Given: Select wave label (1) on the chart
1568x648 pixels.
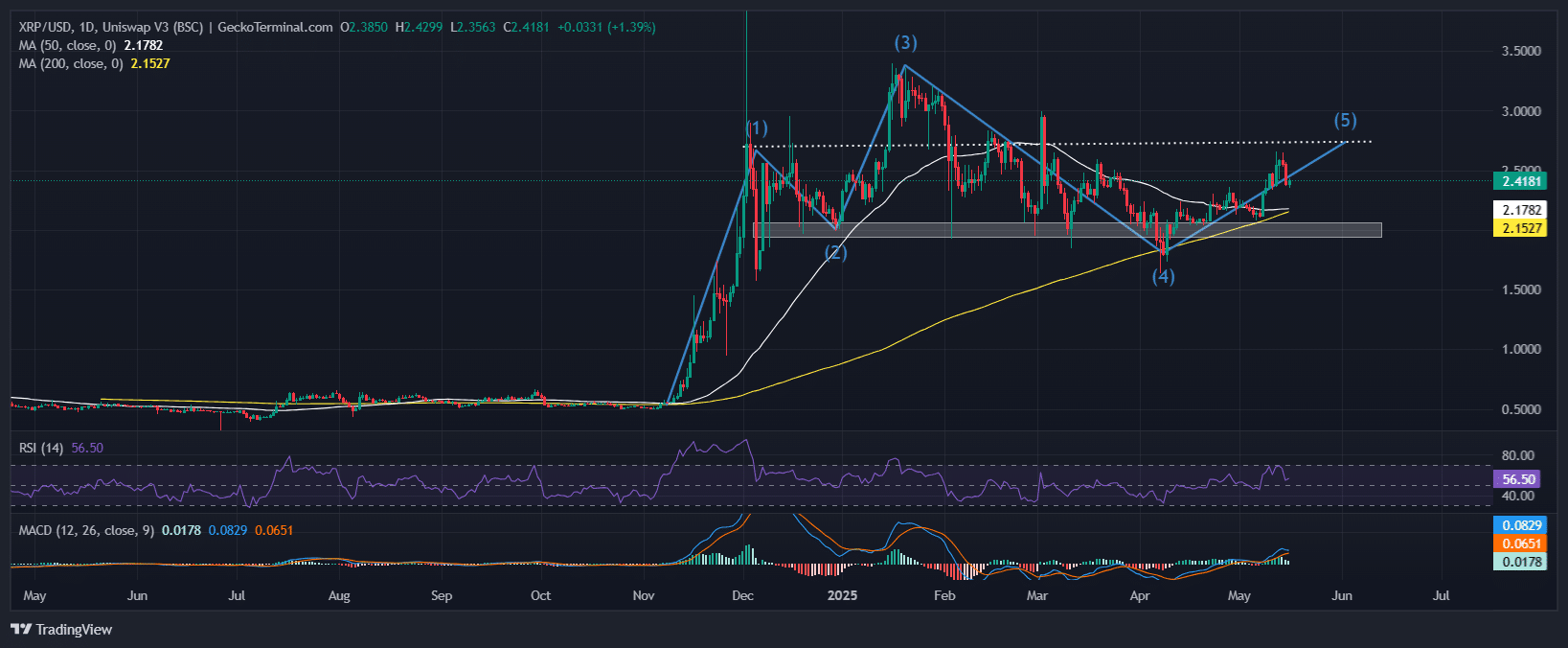Looking at the screenshot, I should point(757,128).
